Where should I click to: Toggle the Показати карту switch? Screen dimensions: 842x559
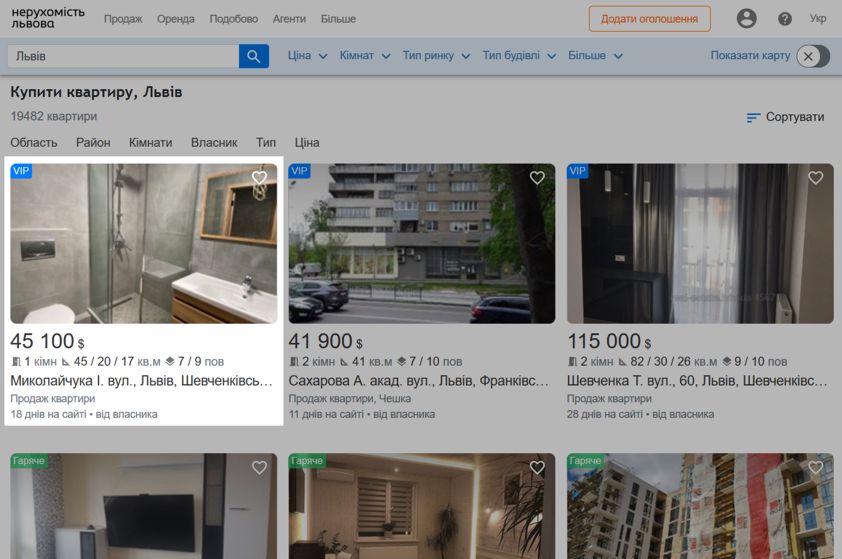(813, 56)
